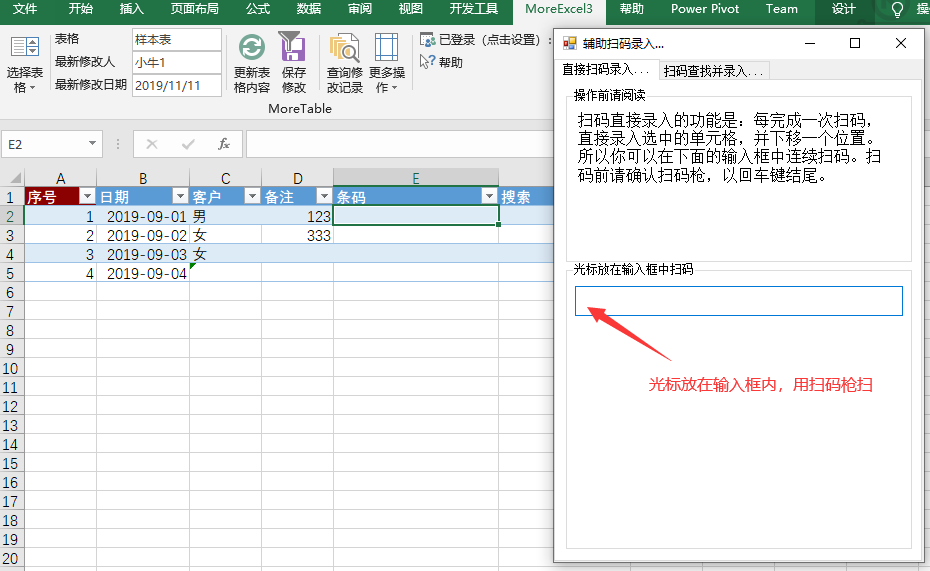Switch to the 扫码查找并录入 tab
This screenshot has height=571, width=930.
coord(714,71)
